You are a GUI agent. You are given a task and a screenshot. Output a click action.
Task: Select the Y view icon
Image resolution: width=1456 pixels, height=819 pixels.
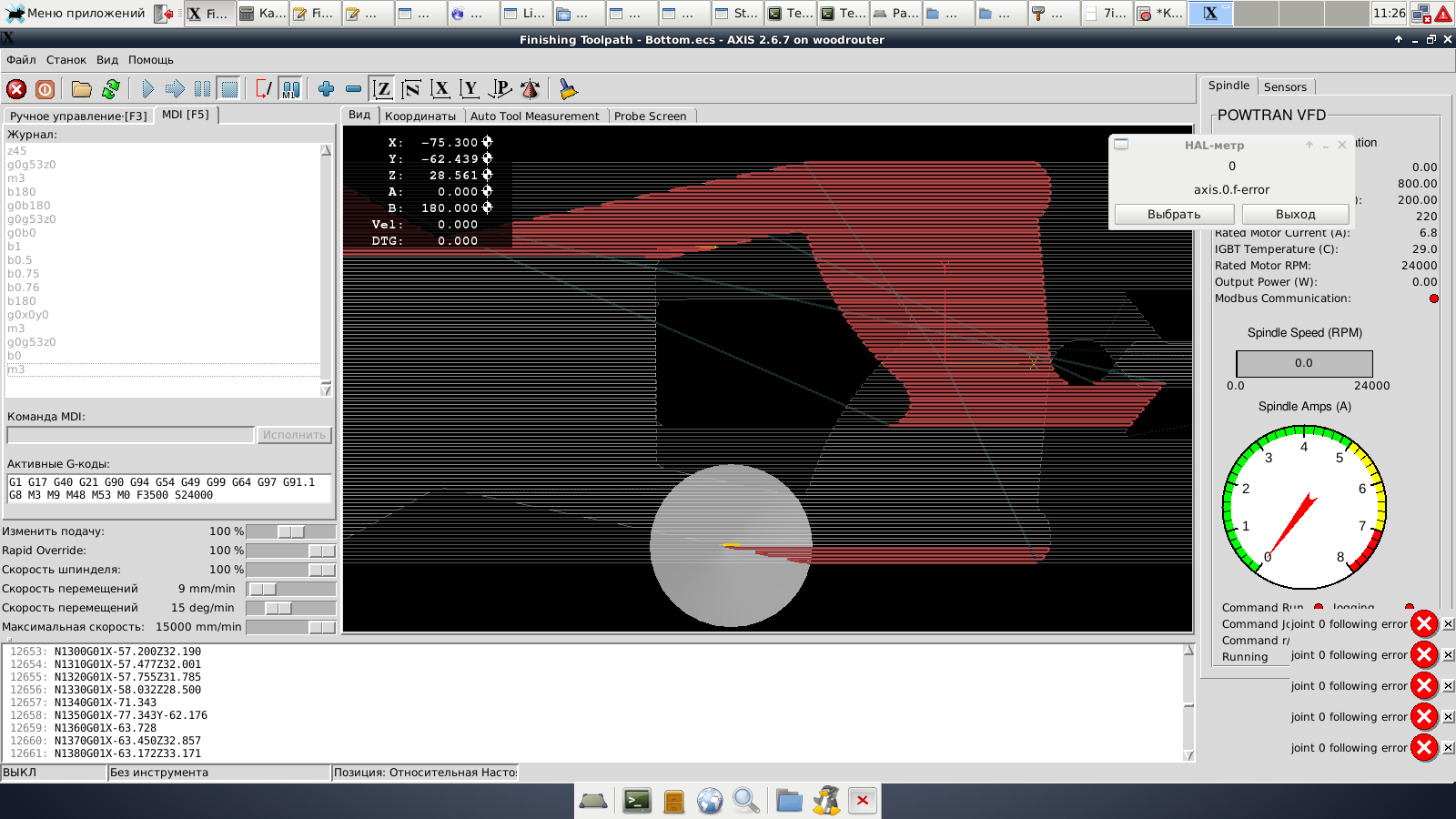pyautogui.click(x=470, y=89)
